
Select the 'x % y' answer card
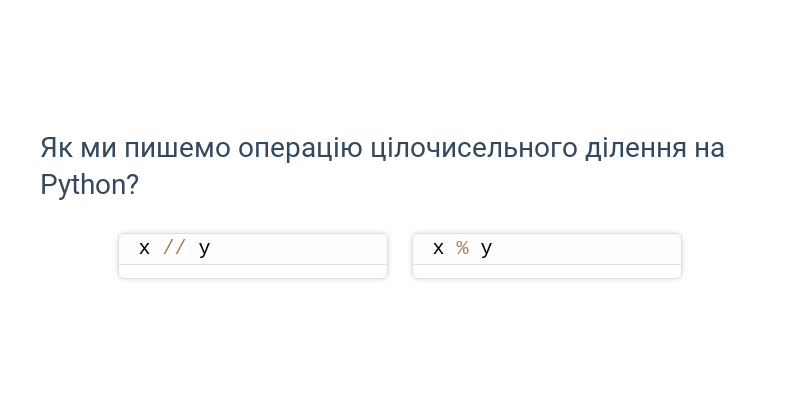547,256
